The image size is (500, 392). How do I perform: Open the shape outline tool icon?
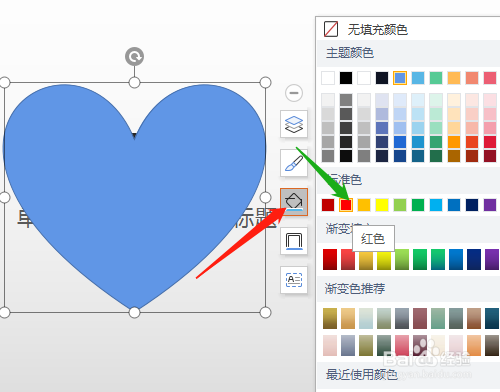[294, 241]
